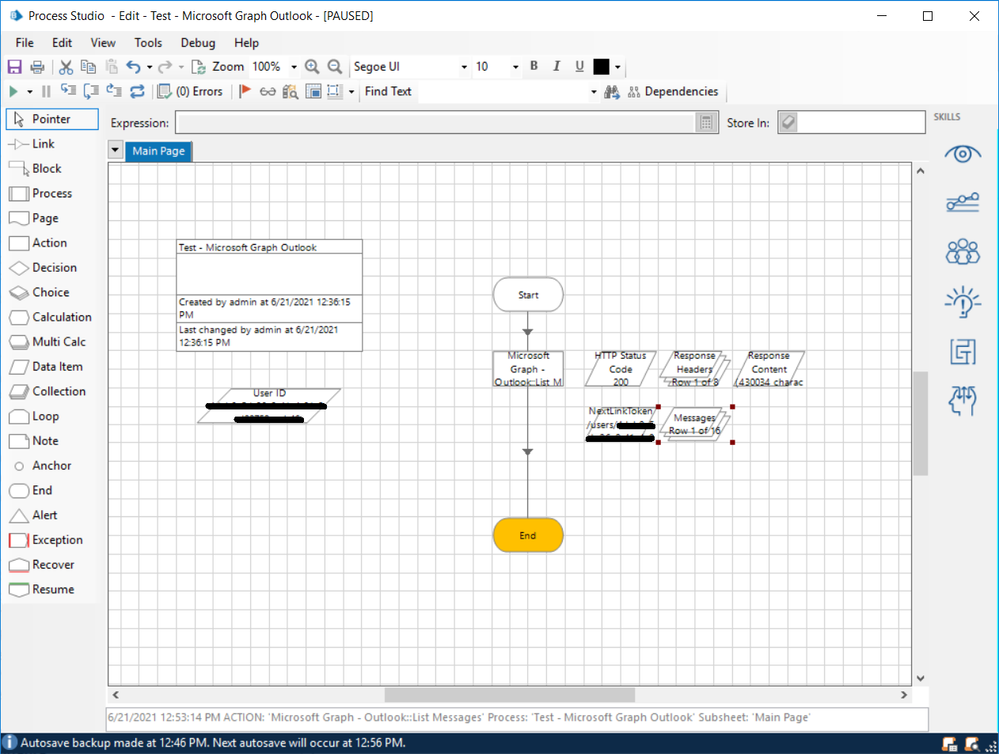Select the Decision stage tool

(52, 268)
